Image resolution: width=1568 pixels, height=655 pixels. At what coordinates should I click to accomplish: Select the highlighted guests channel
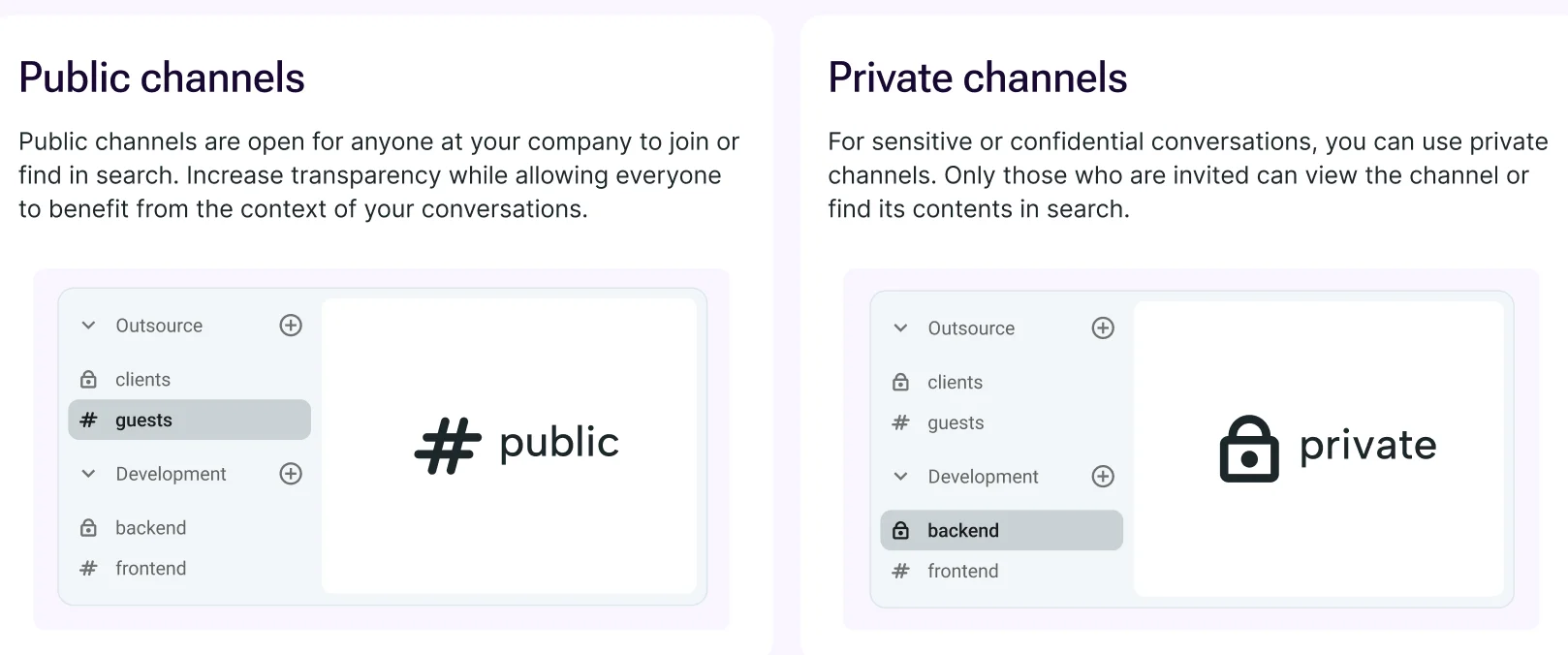click(143, 420)
